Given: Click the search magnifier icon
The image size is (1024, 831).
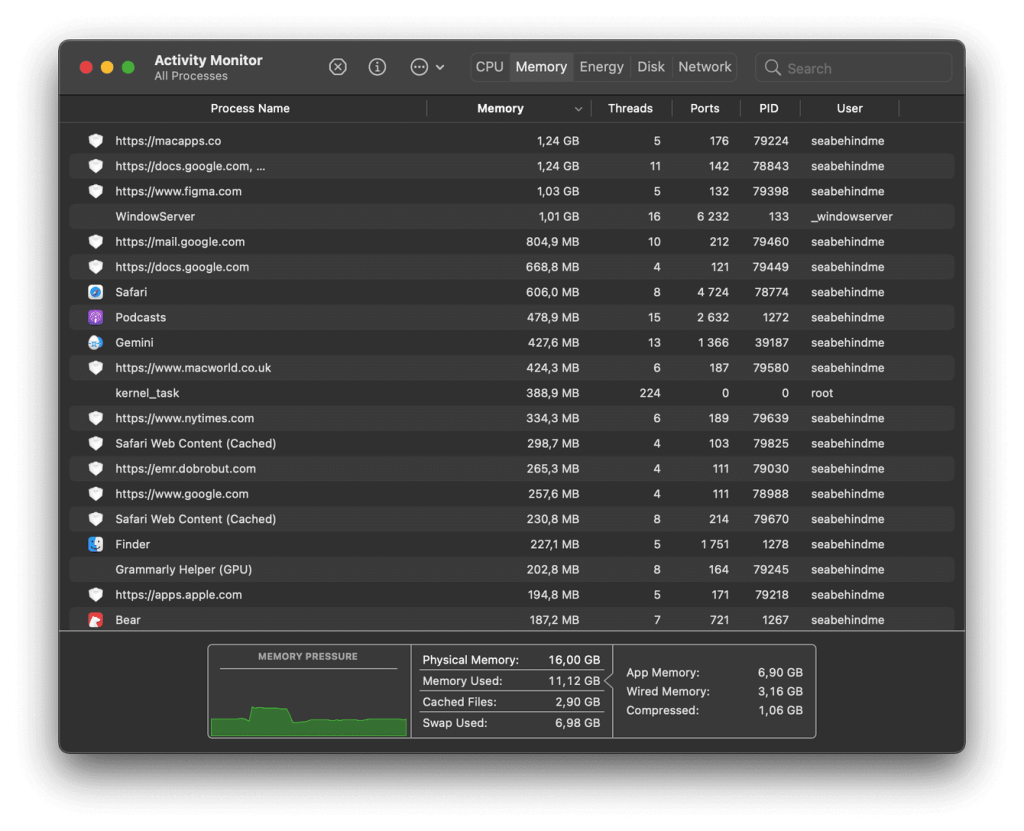Looking at the screenshot, I should [x=773, y=68].
